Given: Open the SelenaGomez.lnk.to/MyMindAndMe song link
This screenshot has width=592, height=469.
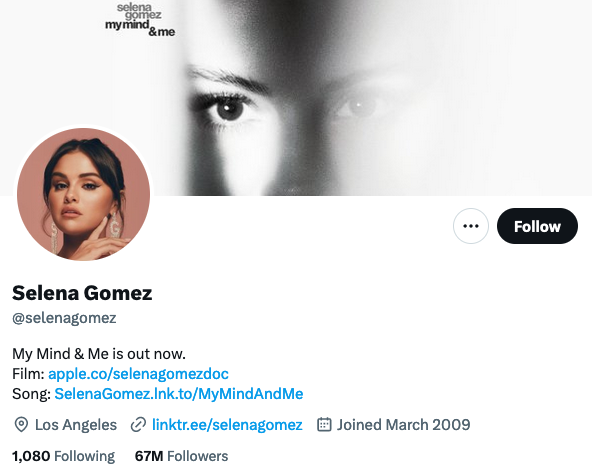Looking at the screenshot, I should pyautogui.click(x=179, y=394).
